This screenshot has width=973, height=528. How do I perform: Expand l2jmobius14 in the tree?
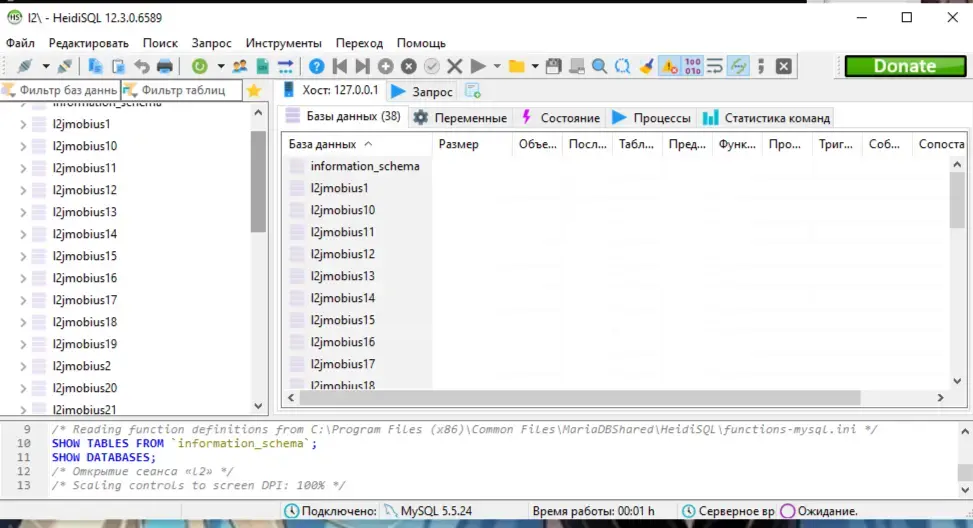tap(23, 235)
